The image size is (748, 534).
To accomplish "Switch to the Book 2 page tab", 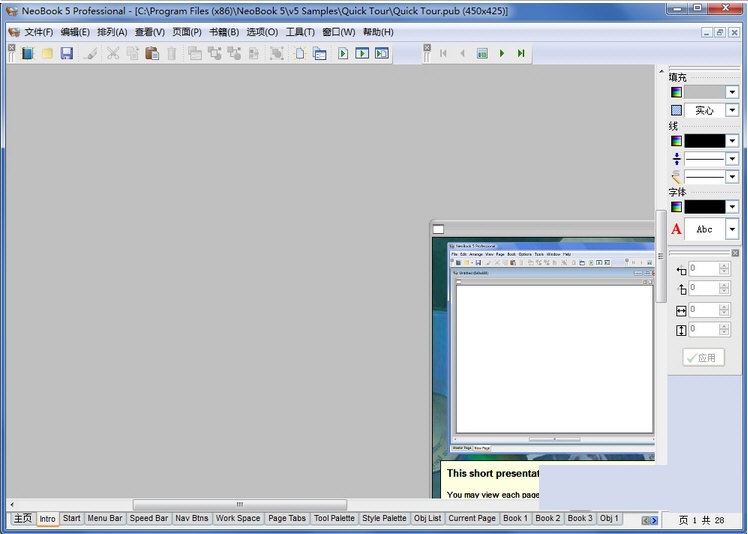I will [x=548, y=518].
